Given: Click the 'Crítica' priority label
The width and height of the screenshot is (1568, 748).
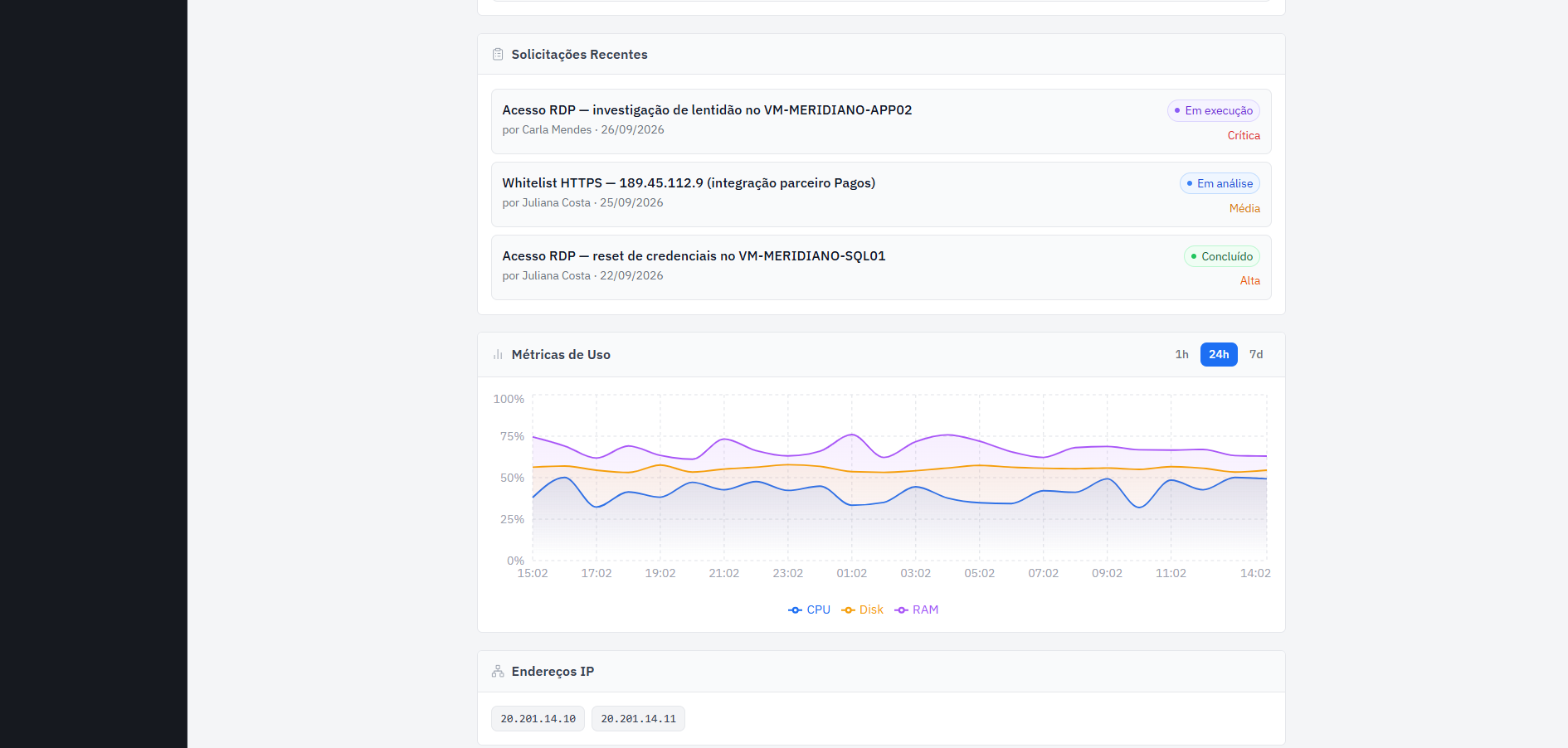Looking at the screenshot, I should click(x=1244, y=135).
